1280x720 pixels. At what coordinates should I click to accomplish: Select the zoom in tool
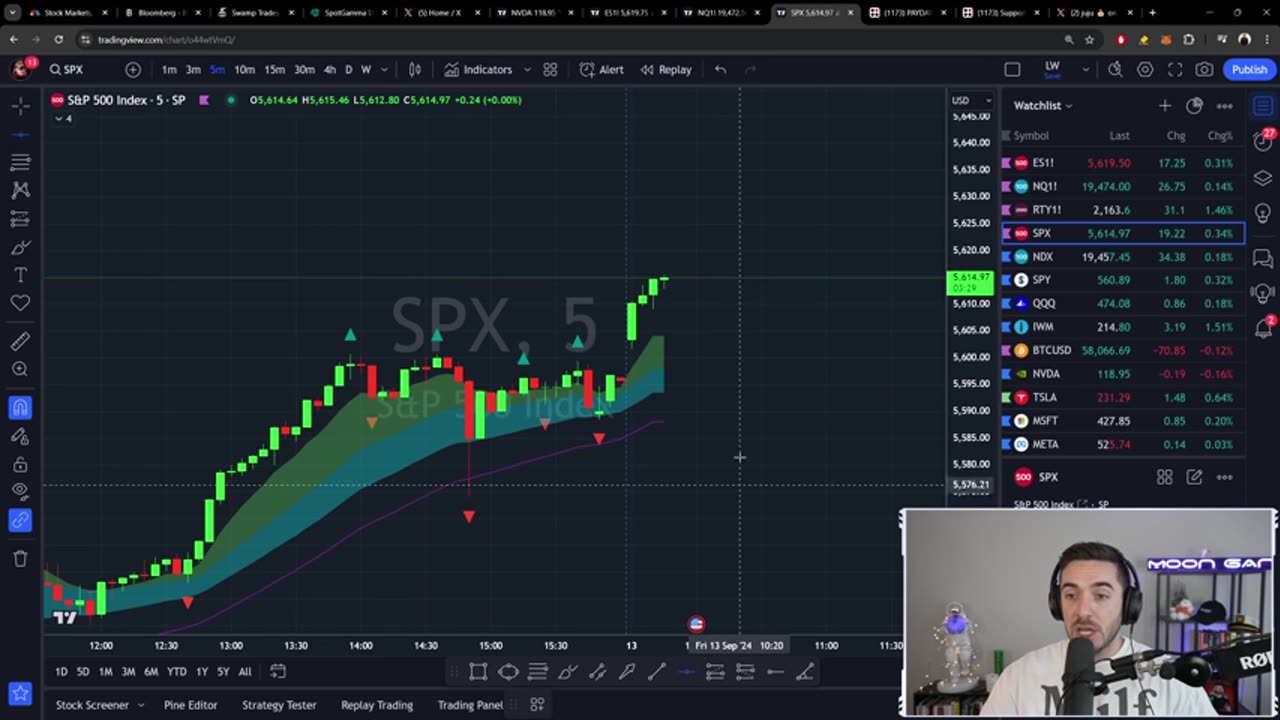[x=20, y=370]
